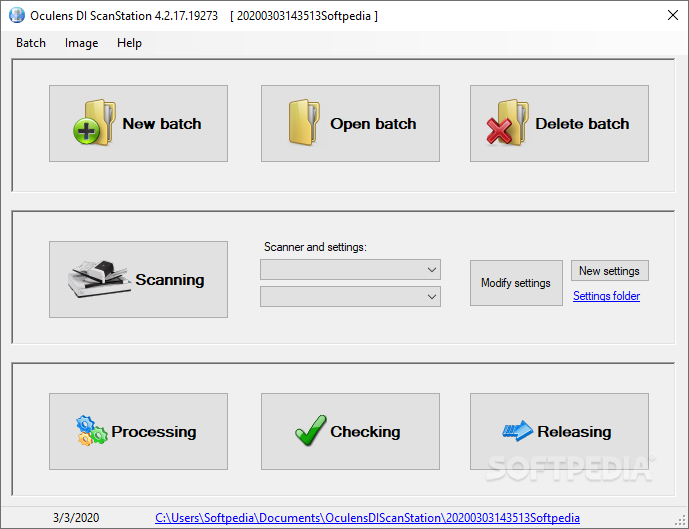689x529 pixels.
Task: Open batch via its label
Action: click(x=373, y=124)
